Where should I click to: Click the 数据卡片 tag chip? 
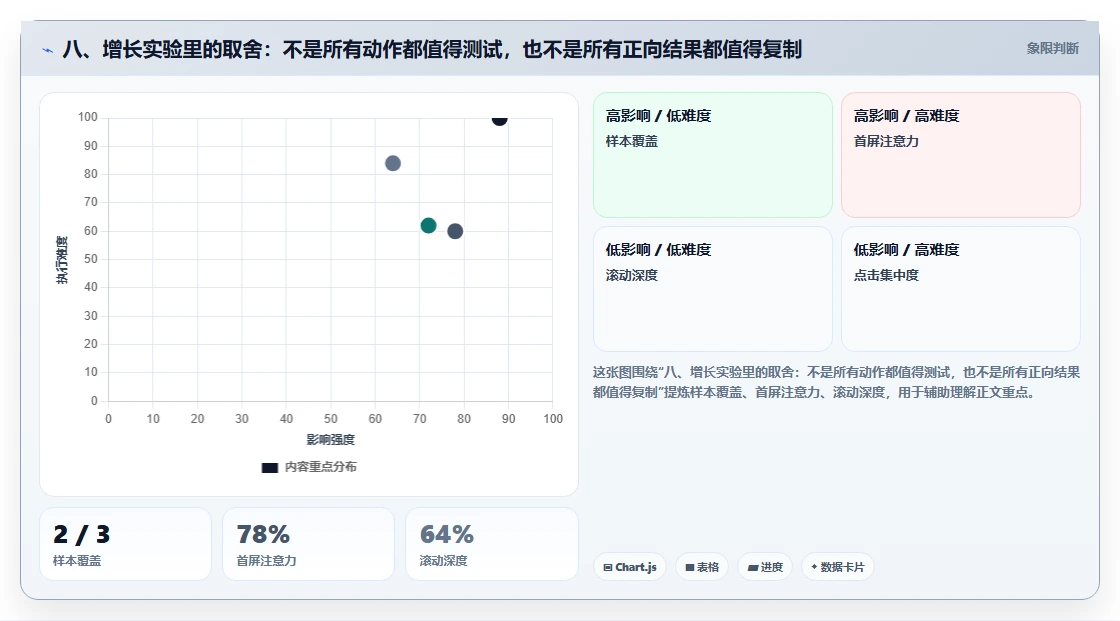838,567
